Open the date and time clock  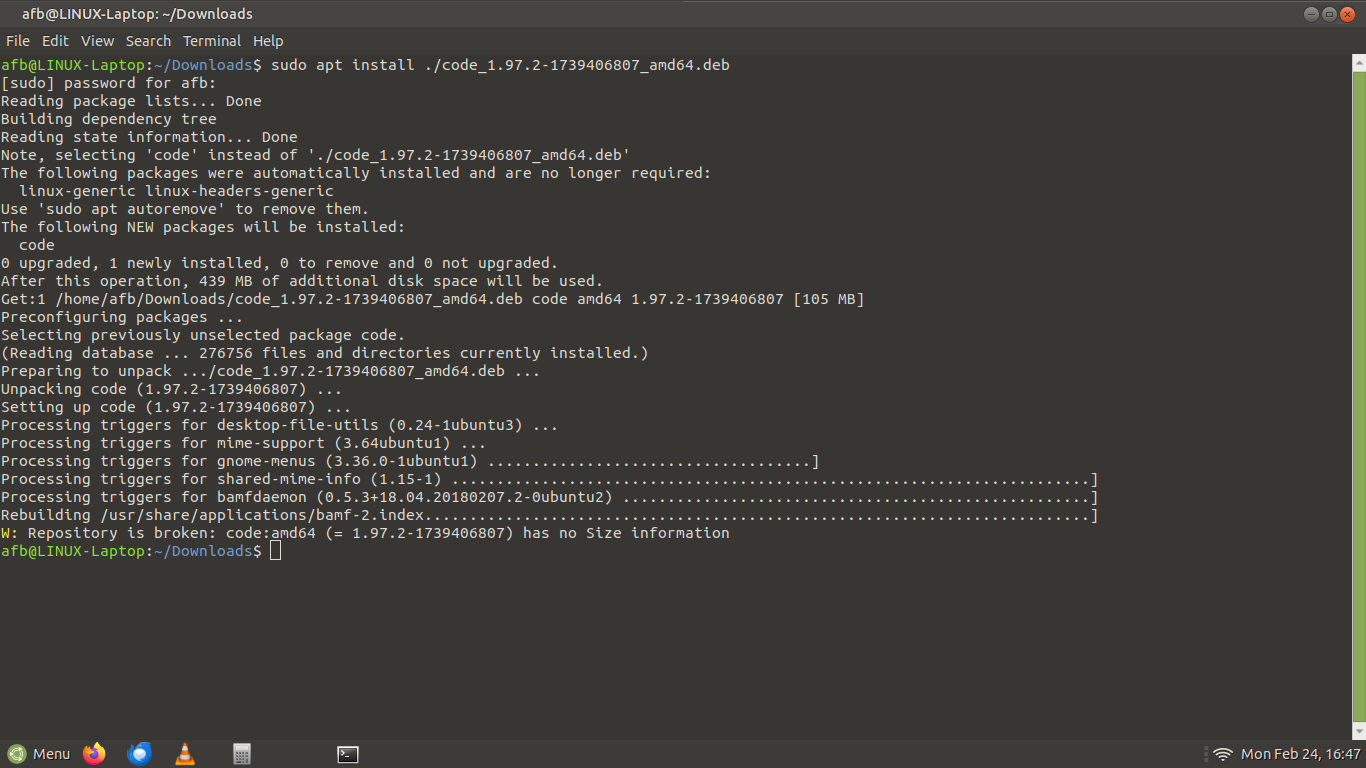coord(1300,754)
